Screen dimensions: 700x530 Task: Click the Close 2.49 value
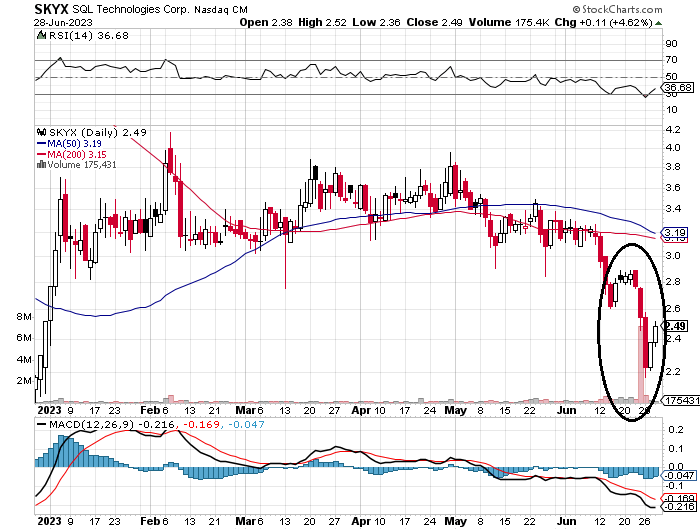(x=434, y=22)
